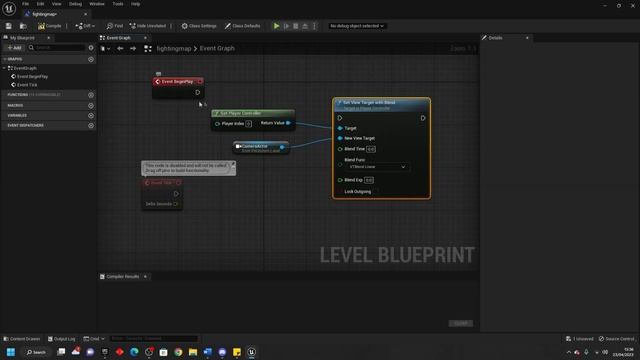The height and width of the screenshot is (360, 640).
Task: Click the eject button in the playback controls
Action: tap(305, 26)
